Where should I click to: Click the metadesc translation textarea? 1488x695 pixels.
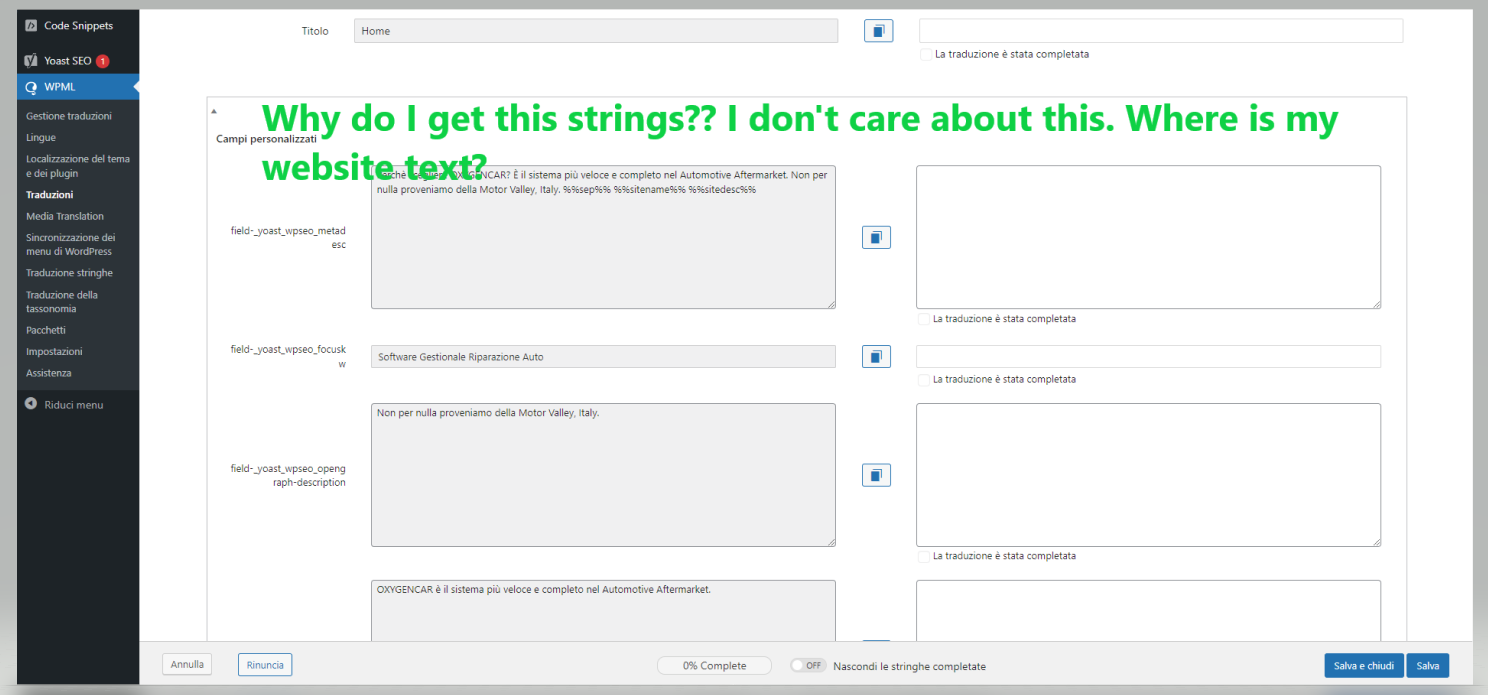tap(1149, 237)
